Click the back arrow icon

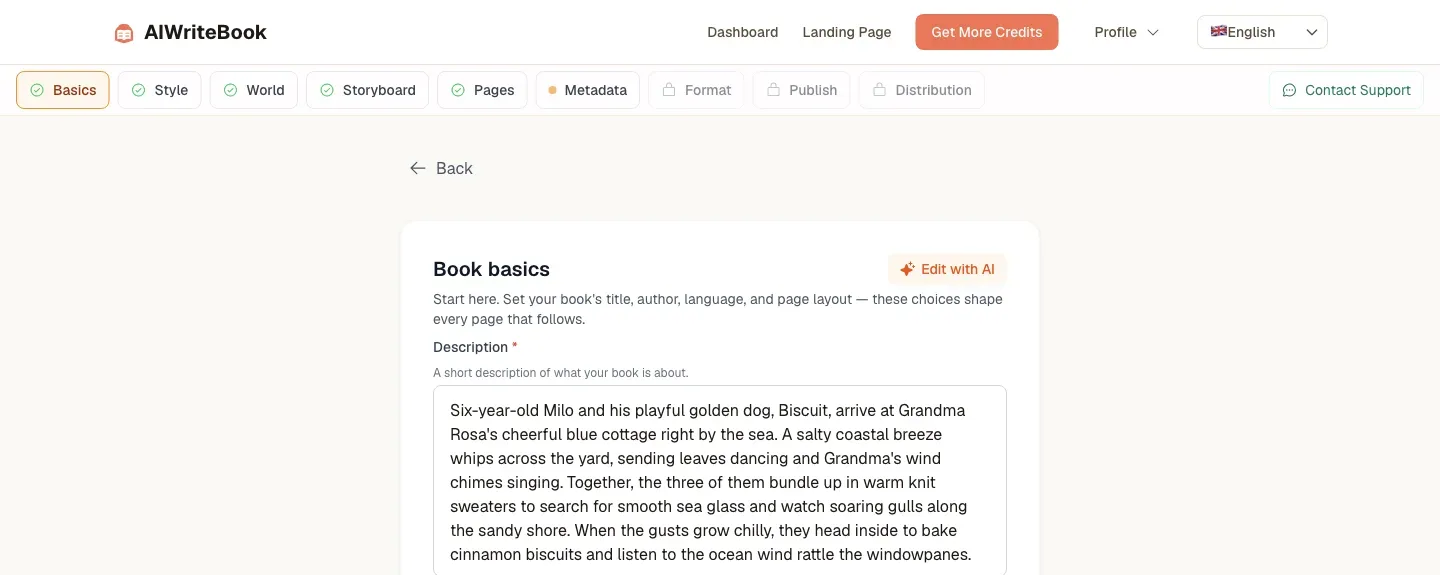click(x=418, y=168)
